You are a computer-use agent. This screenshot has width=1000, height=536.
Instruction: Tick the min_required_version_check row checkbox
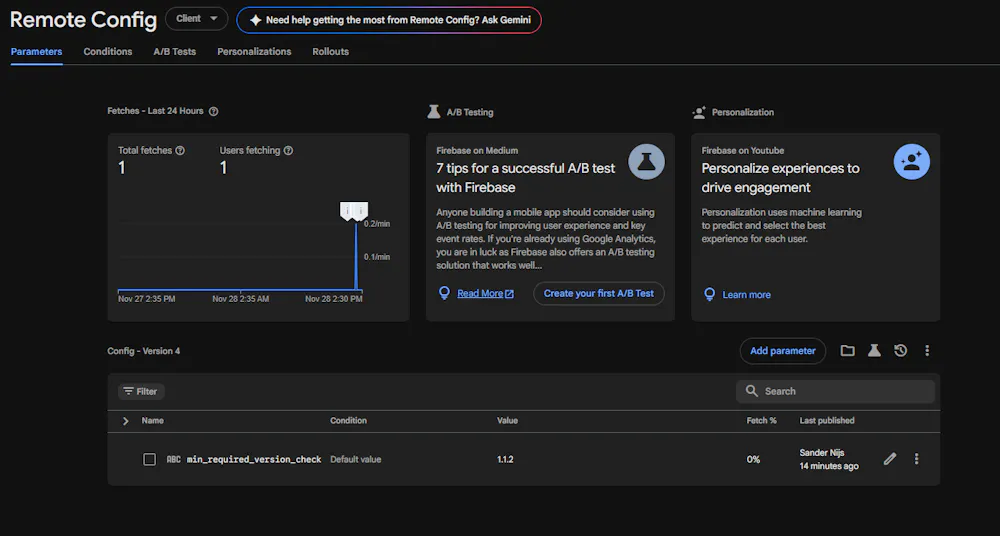coord(149,459)
